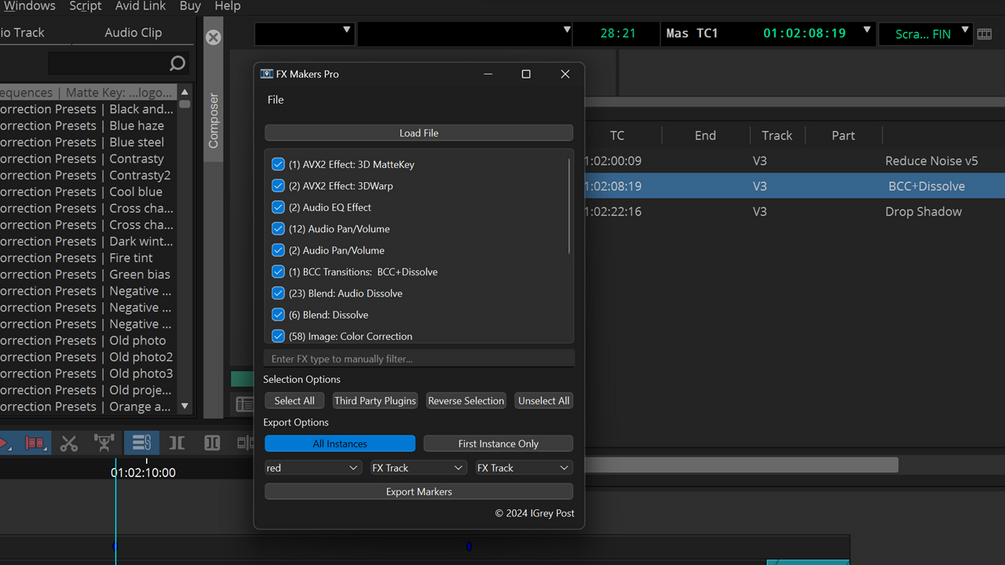Click the horizontal scrollbar below the markers table
1005x565 pixels.
click(742, 465)
